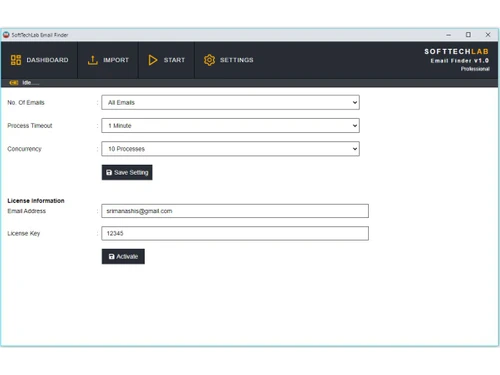This screenshot has height=375, width=500.
Task: Click the SoftTechLab app icon in title bar
Action: (6, 35)
